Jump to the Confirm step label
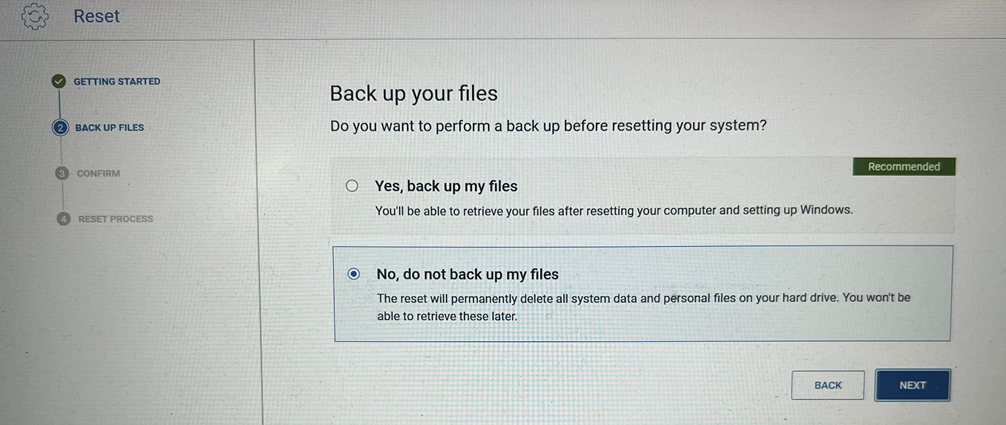 (x=98, y=174)
